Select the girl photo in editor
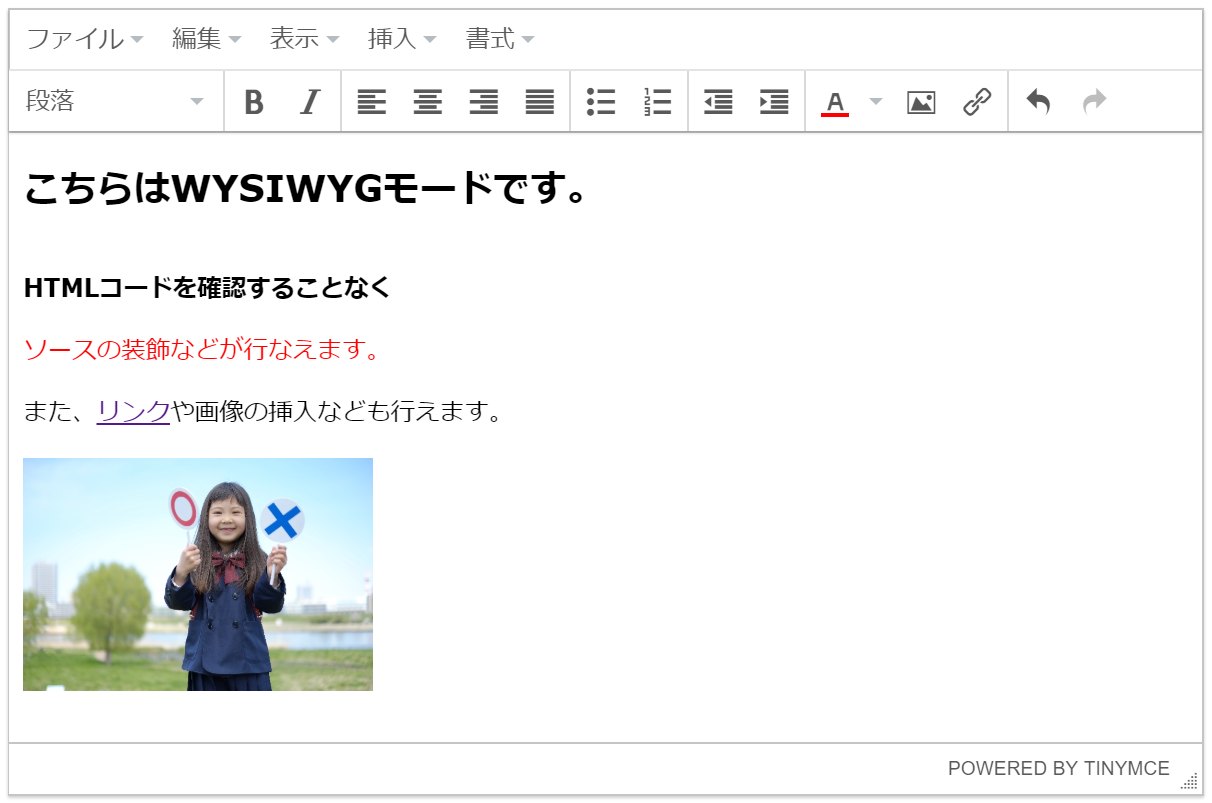Screen dimensions: 1212x803 click(198, 574)
